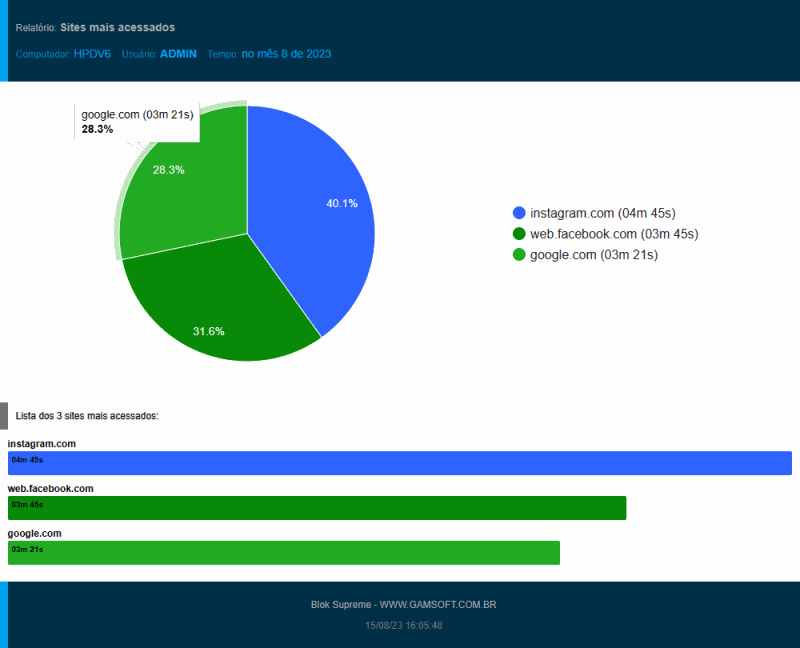This screenshot has width=800, height=648.
Task: Click the google.com 03m 21s bar
Action: [x=284, y=553]
